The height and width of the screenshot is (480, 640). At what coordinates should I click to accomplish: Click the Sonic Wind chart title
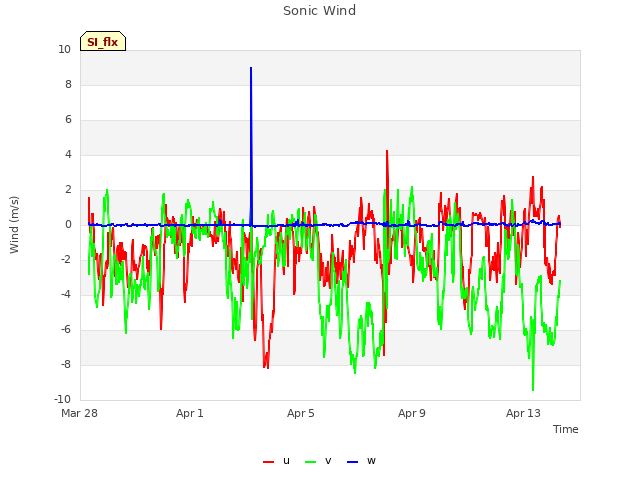click(320, 10)
